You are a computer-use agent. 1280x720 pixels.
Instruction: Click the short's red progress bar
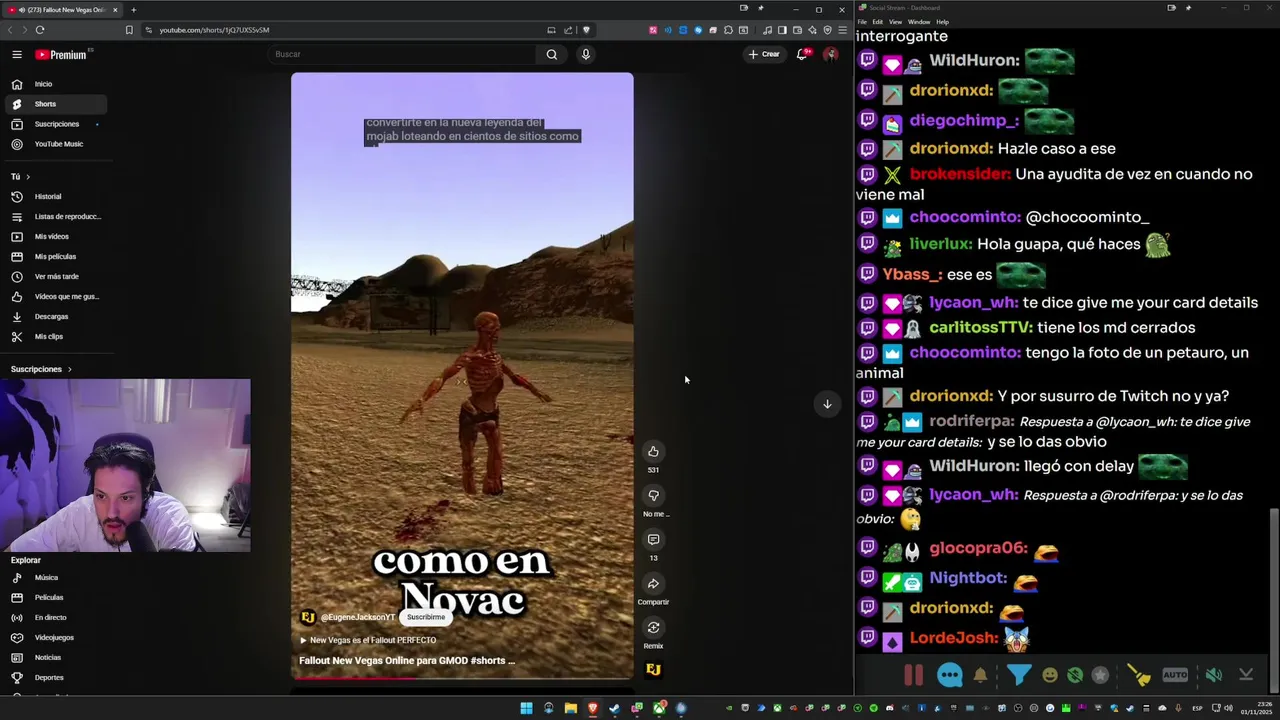pos(354,678)
